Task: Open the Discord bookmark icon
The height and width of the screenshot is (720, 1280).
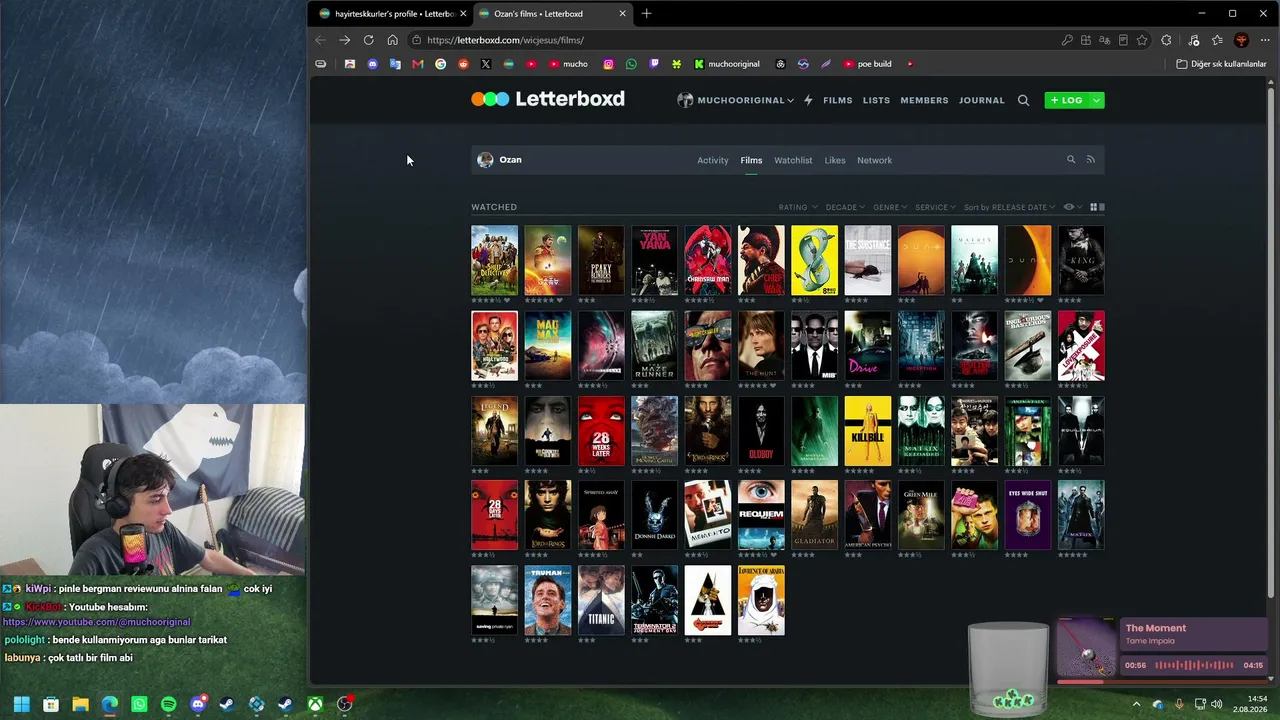Action: coord(372,64)
